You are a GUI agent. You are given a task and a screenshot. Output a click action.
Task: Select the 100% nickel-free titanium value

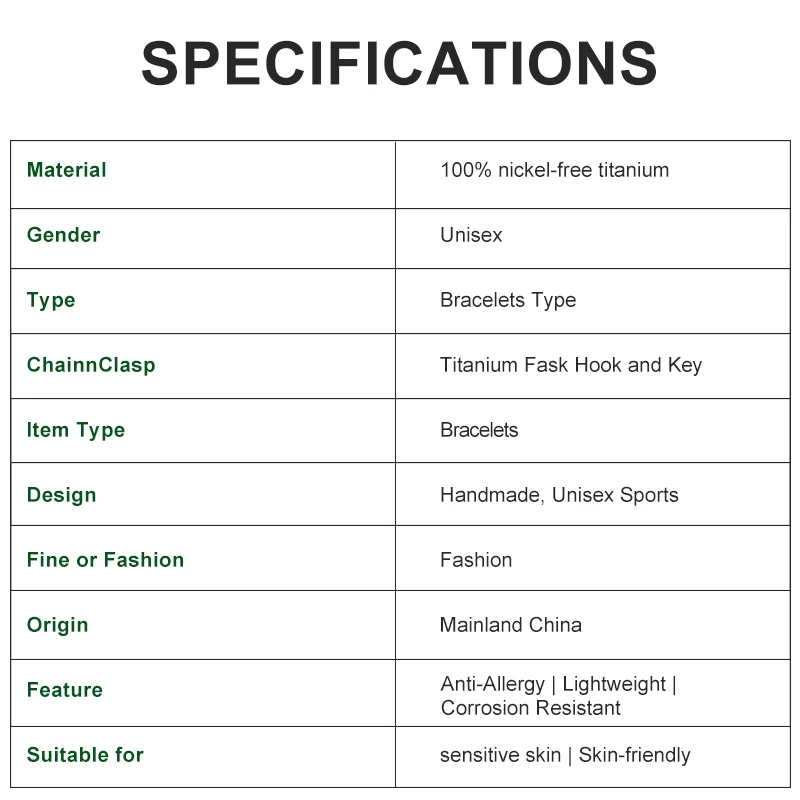(x=554, y=170)
